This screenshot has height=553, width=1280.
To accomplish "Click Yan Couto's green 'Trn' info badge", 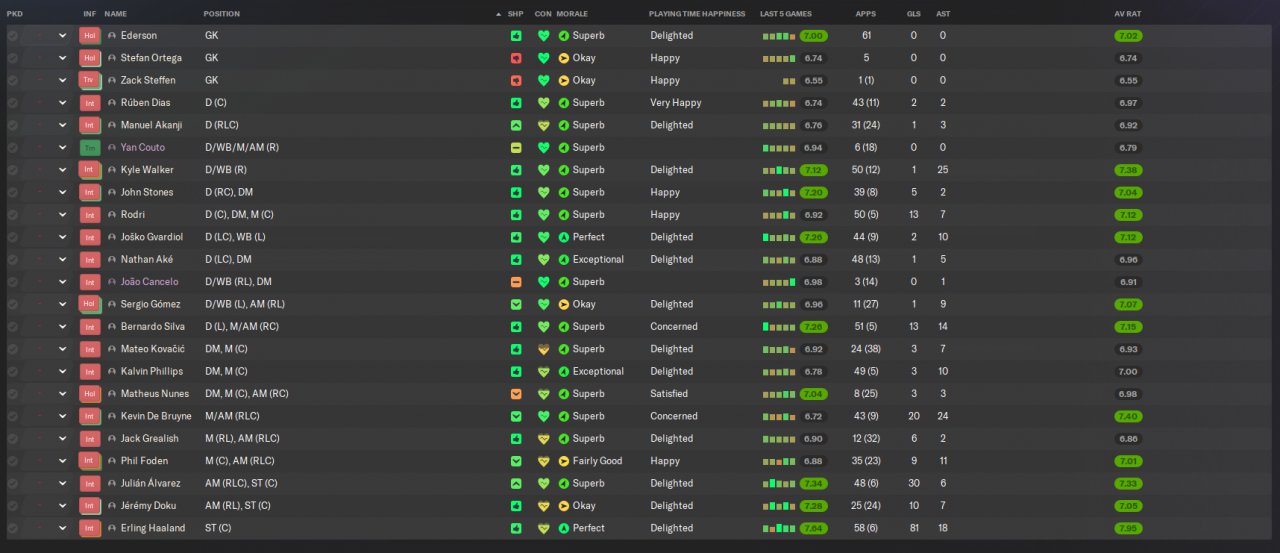I will (x=89, y=147).
